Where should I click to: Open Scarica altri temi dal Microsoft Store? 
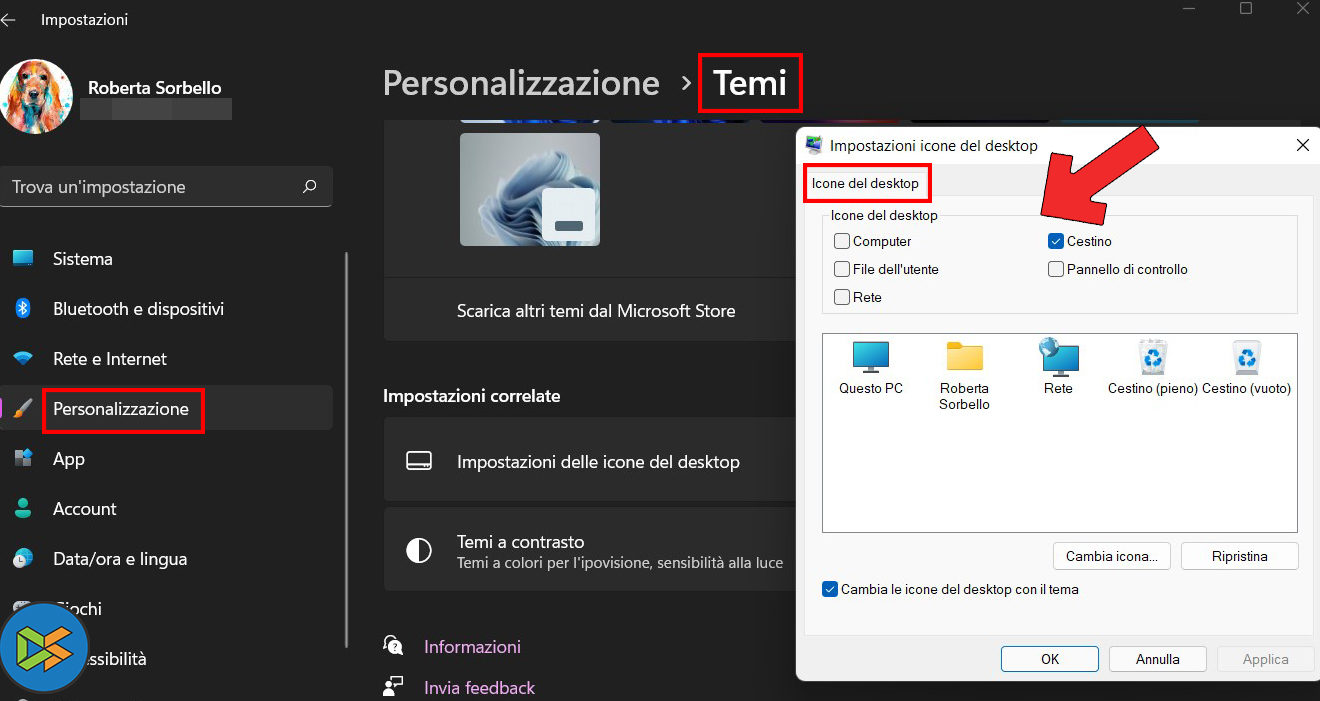point(596,311)
